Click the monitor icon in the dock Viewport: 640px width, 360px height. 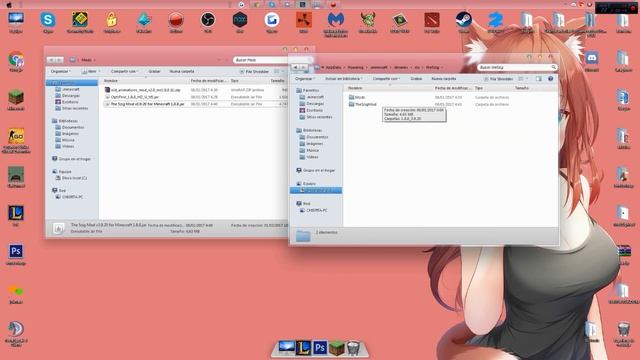click(x=287, y=347)
